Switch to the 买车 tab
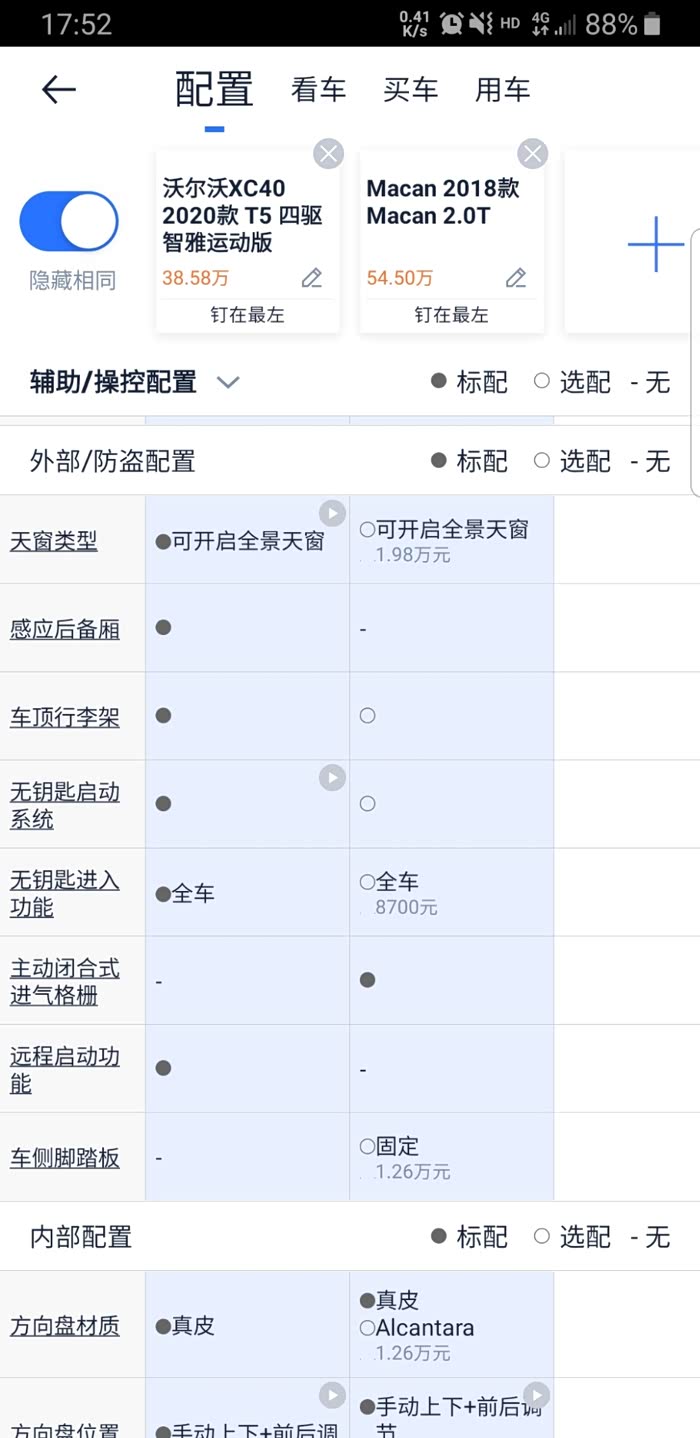The image size is (700, 1438). (x=410, y=90)
